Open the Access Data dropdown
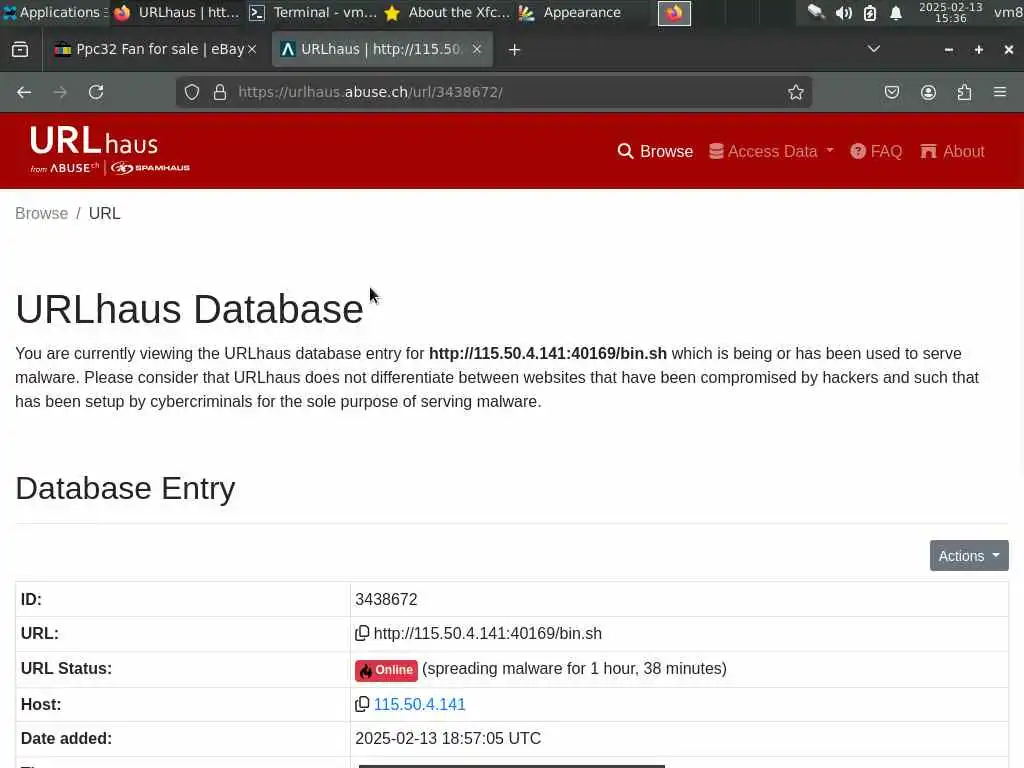Viewport: 1024px width, 768px height. 771,152
